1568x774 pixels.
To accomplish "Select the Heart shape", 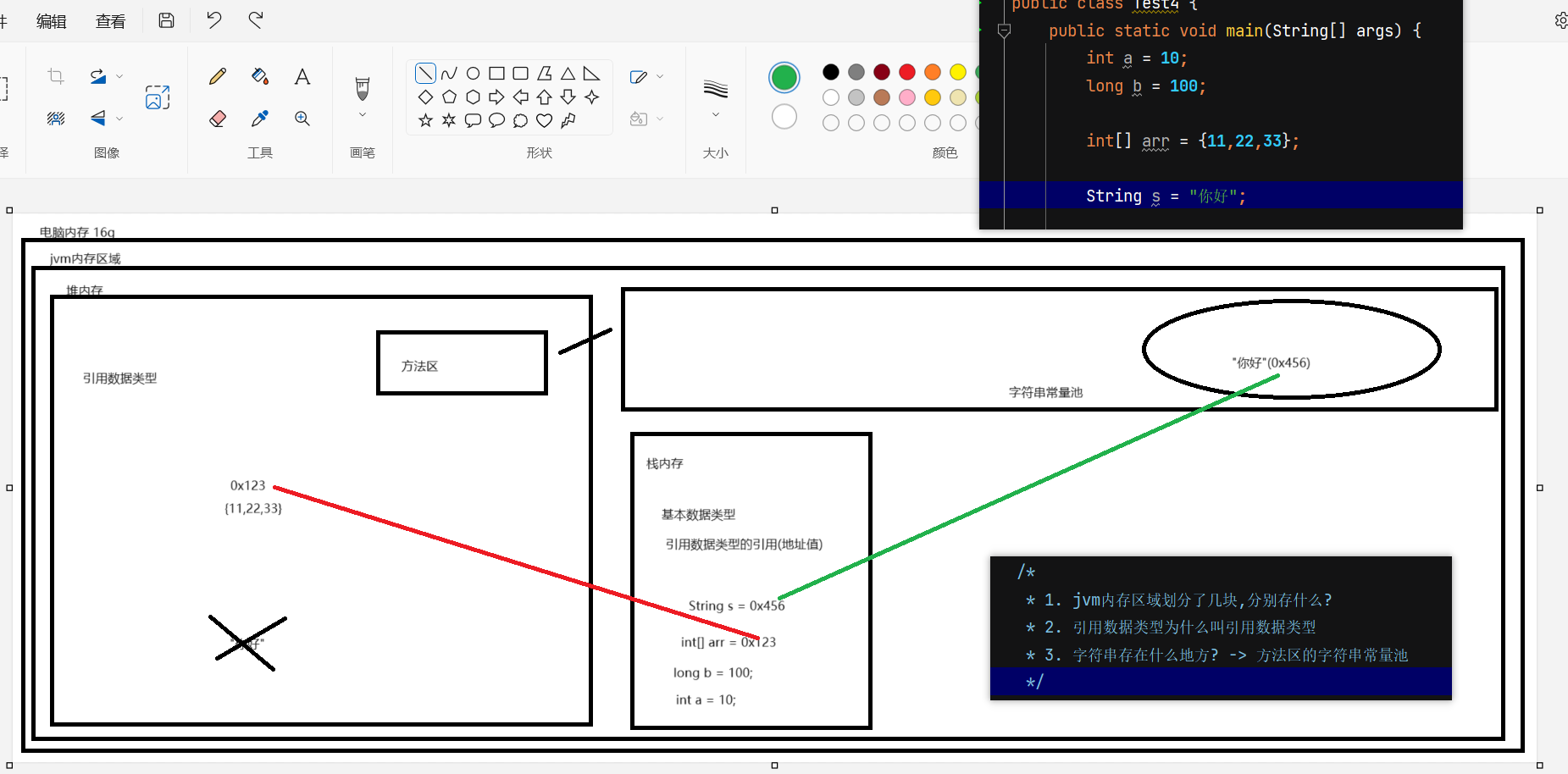I will click(545, 120).
